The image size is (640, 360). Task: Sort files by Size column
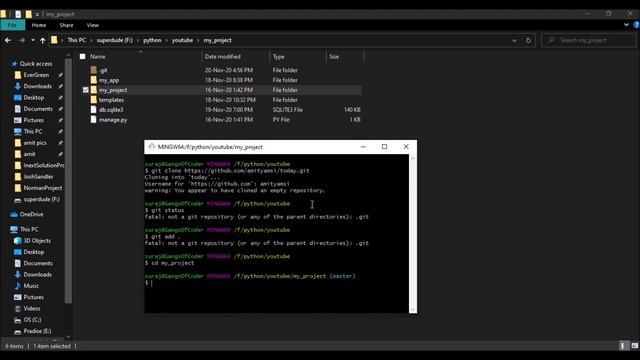coord(334,57)
